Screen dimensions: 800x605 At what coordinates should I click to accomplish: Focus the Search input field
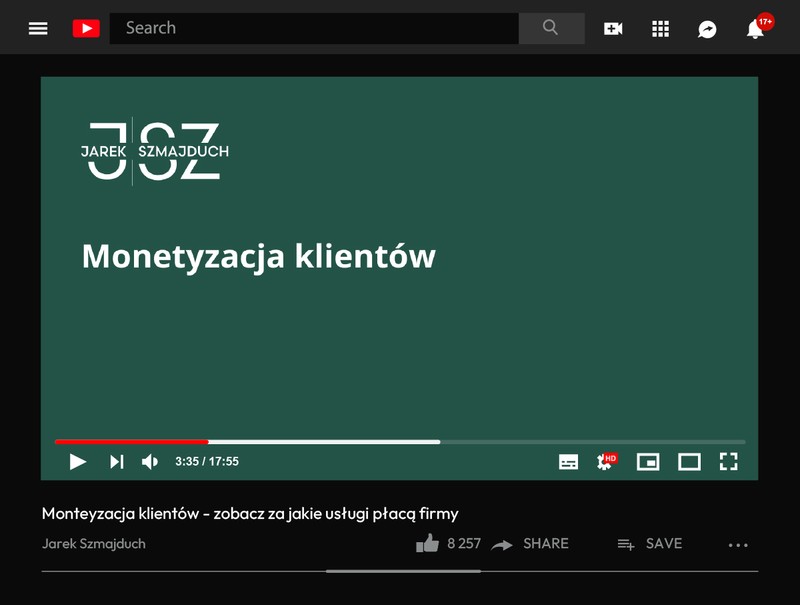click(x=314, y=28)
